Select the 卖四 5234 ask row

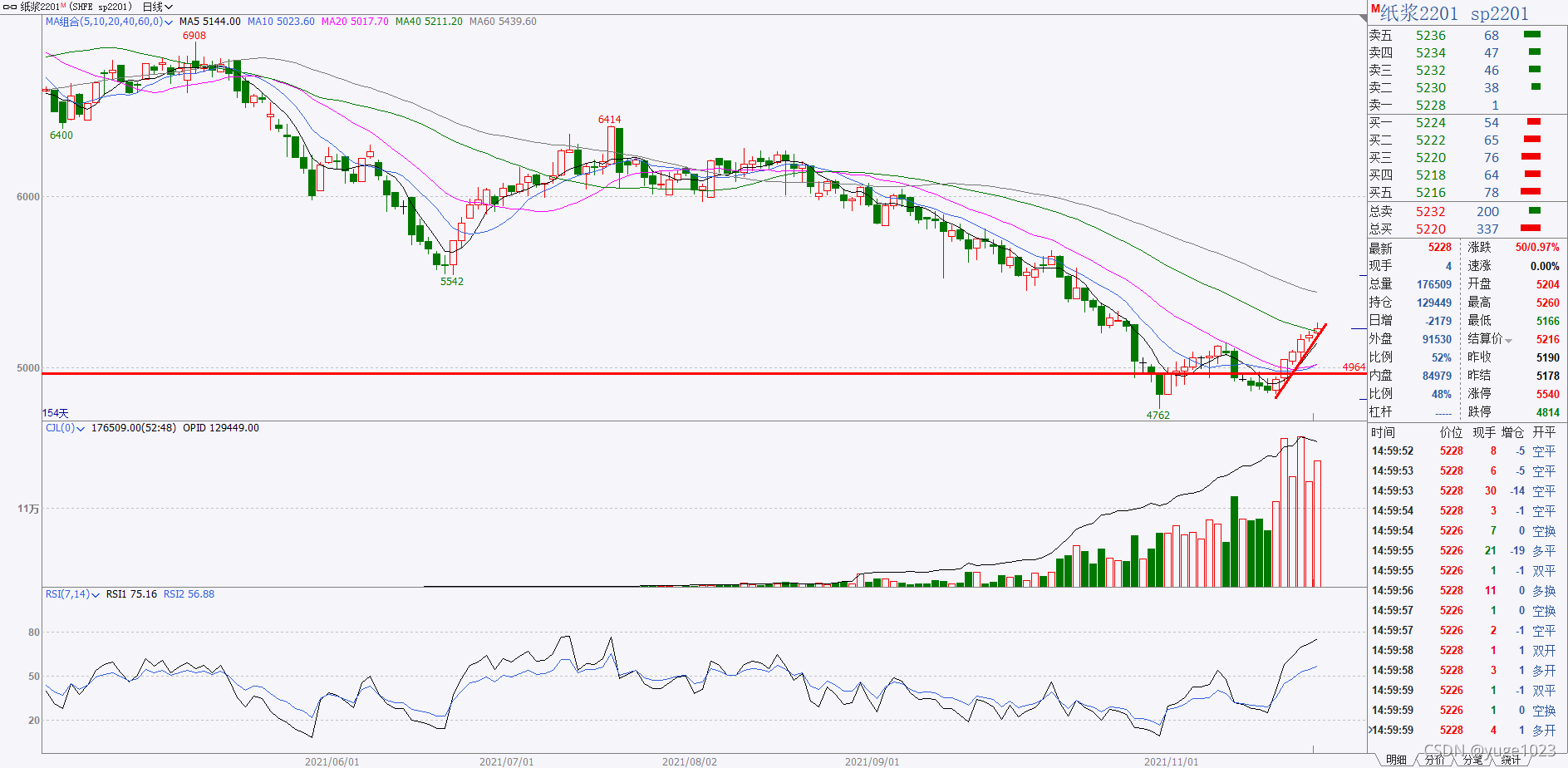coord(1467,53)
